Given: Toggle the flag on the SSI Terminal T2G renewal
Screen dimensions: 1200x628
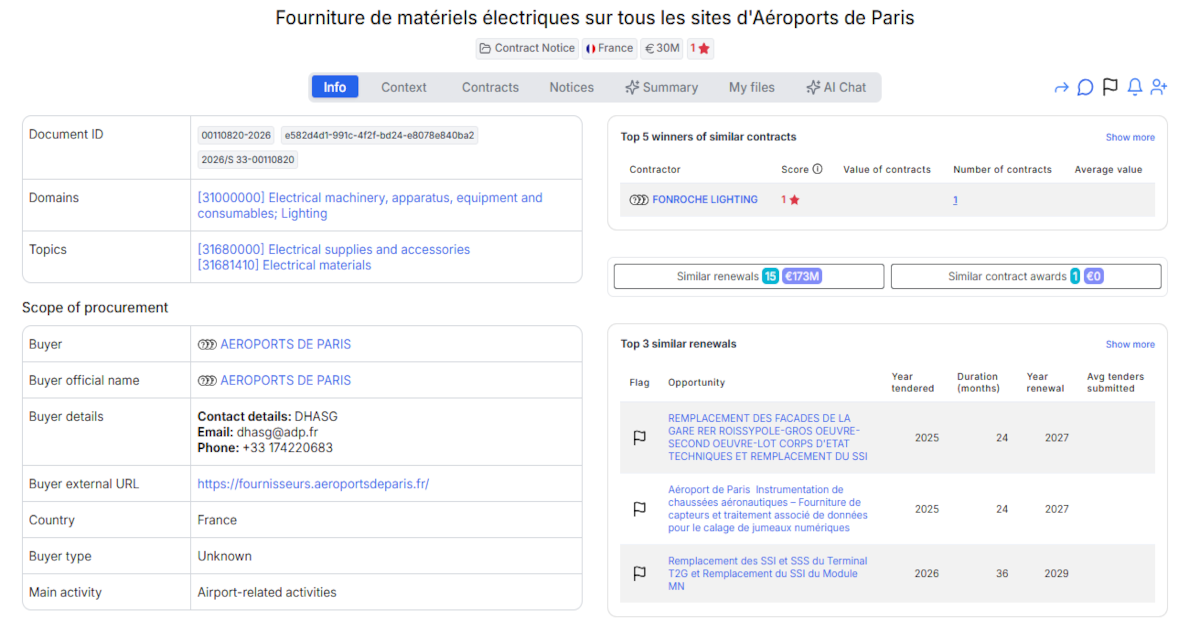Looking at the screenshot, I should coord(639,573).
